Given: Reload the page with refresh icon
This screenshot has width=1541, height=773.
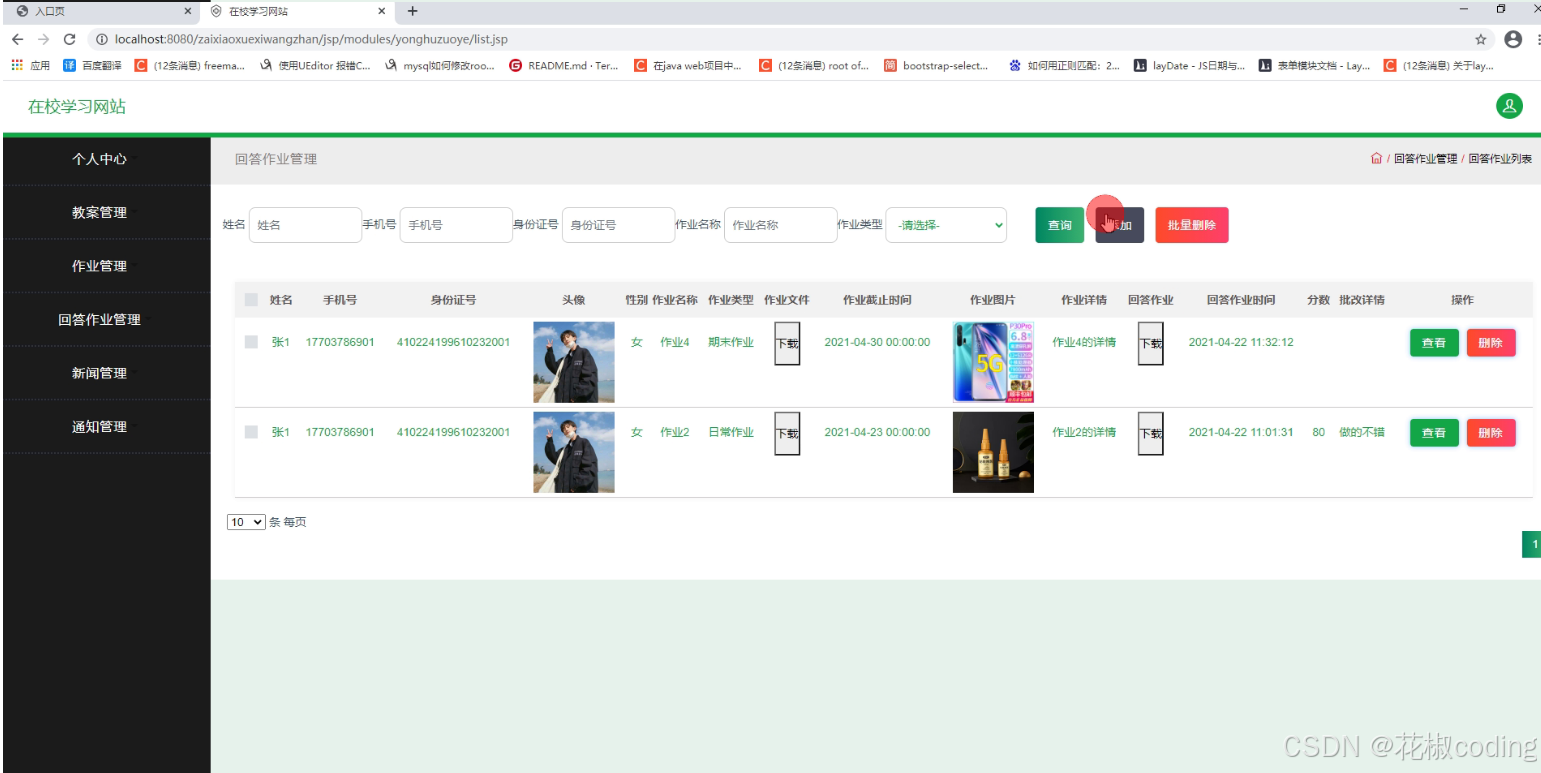Looking at the screenshot, I should click(x=69, y=39).
